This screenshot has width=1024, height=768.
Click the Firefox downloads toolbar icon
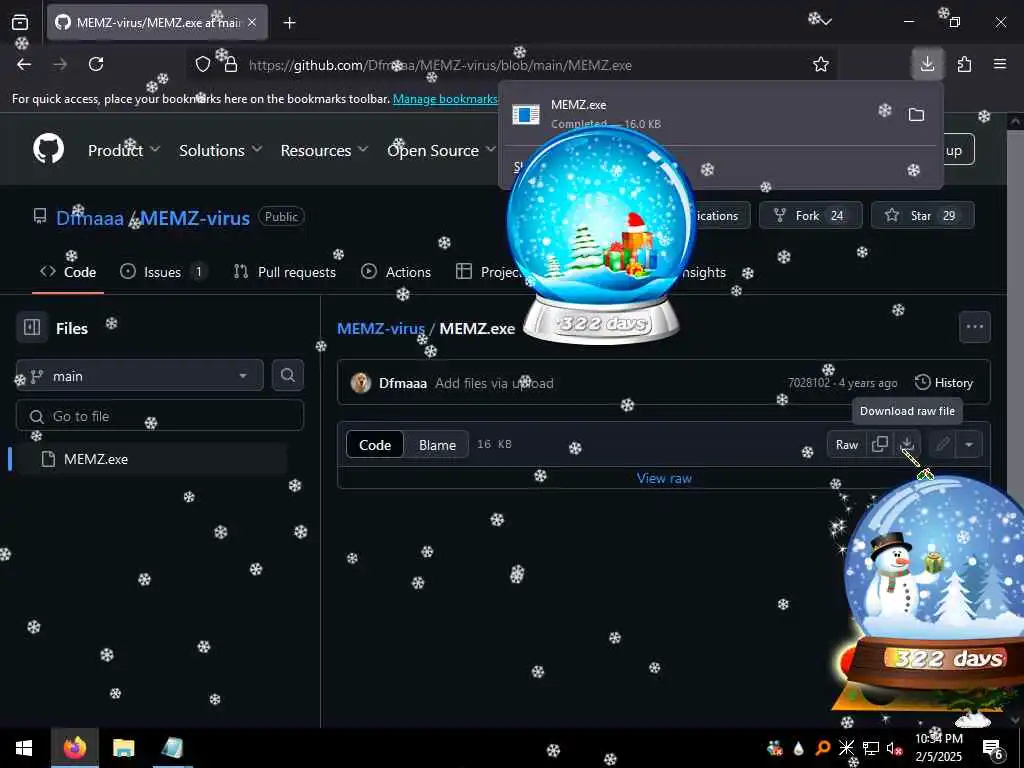(x=927, y=64)
